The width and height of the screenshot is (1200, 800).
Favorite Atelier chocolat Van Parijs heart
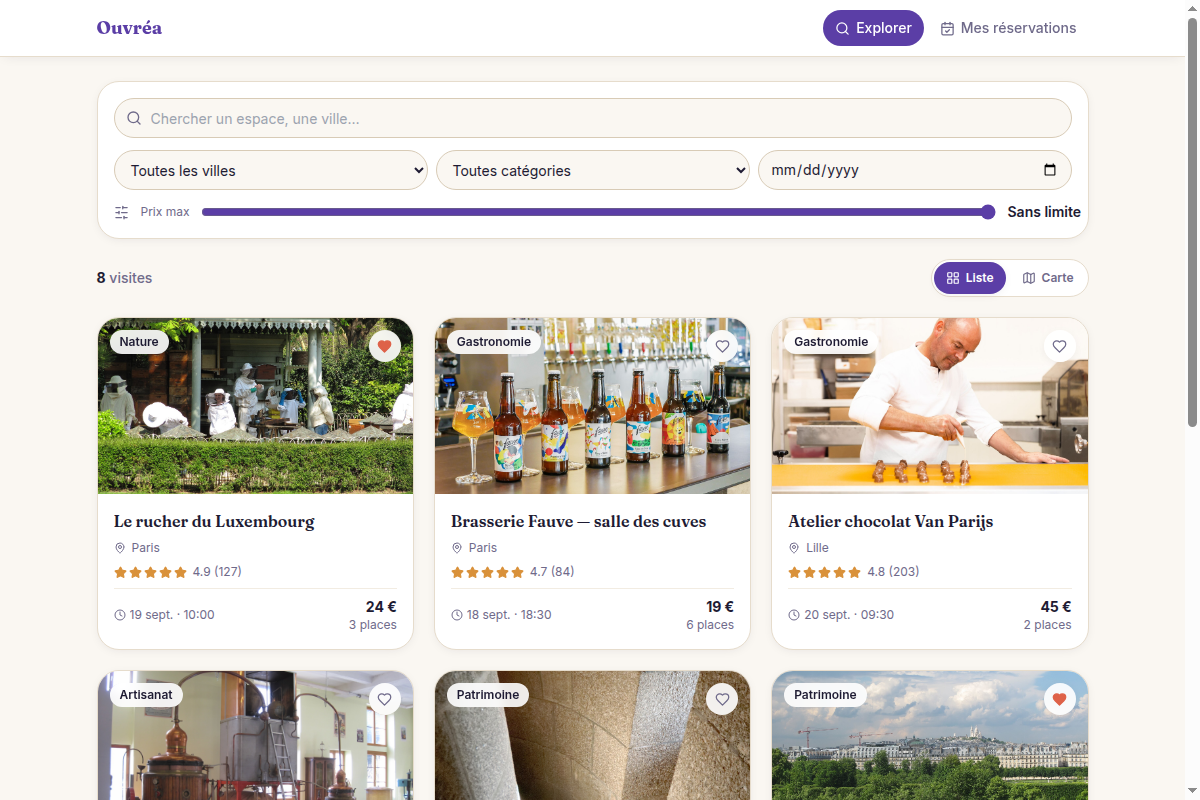[1060, 346]
